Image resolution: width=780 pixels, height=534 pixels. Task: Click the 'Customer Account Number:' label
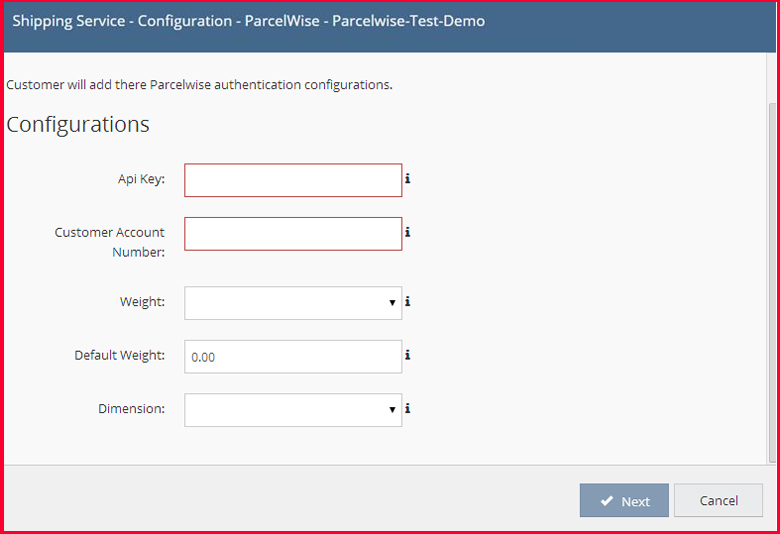coord(109,242)
